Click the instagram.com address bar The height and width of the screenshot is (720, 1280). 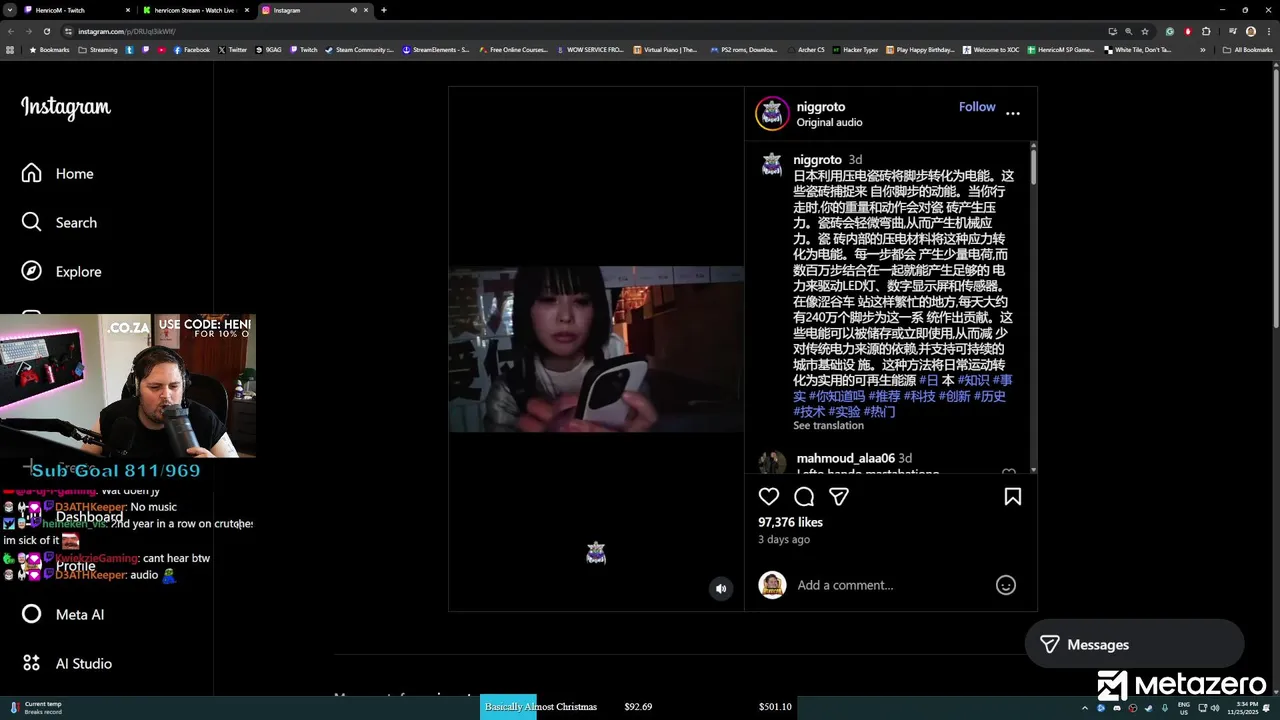(580, 31)
